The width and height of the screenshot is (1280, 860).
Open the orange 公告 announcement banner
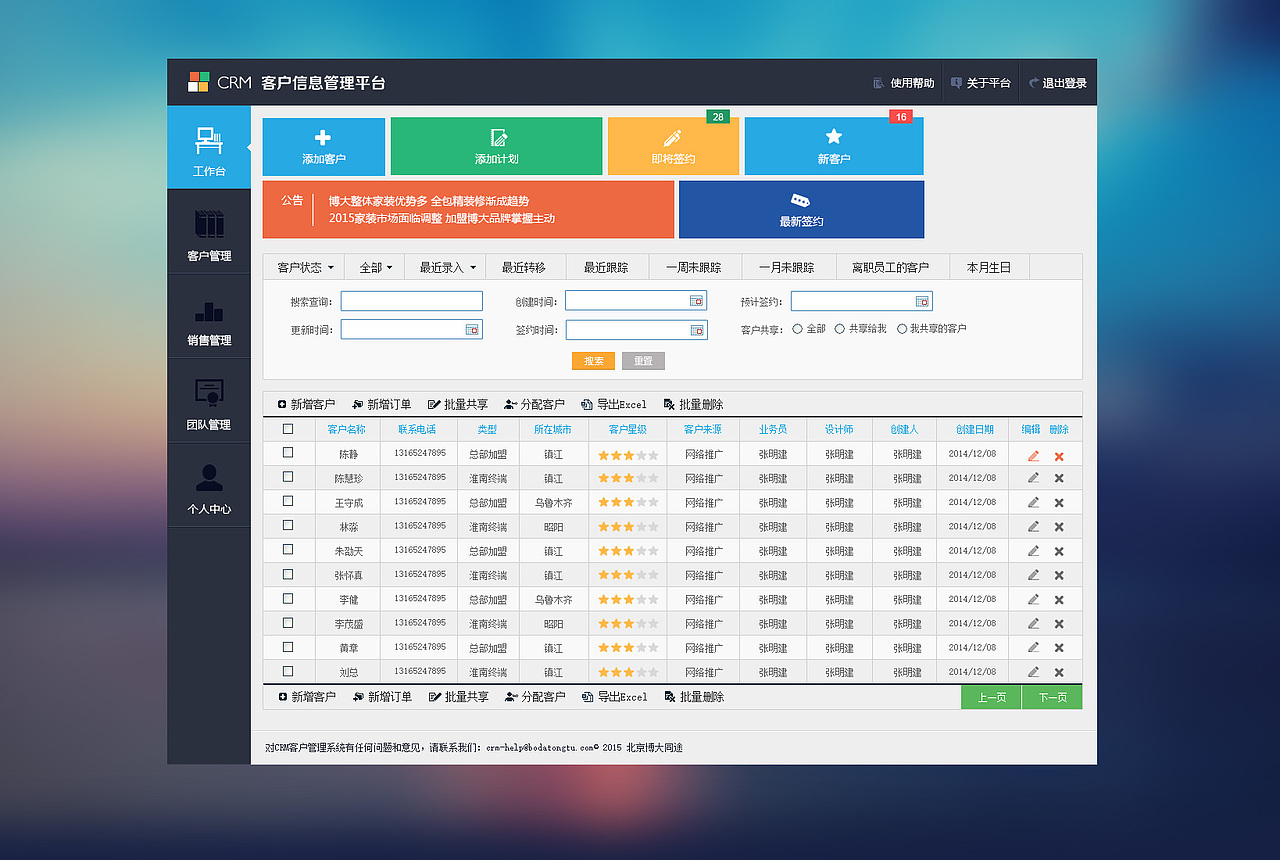(x=468, y=209)
